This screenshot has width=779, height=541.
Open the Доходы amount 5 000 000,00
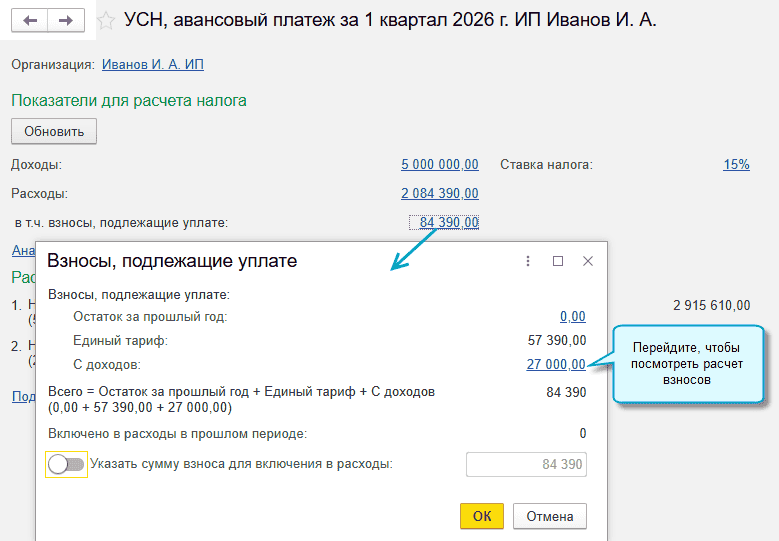(440, 164)
